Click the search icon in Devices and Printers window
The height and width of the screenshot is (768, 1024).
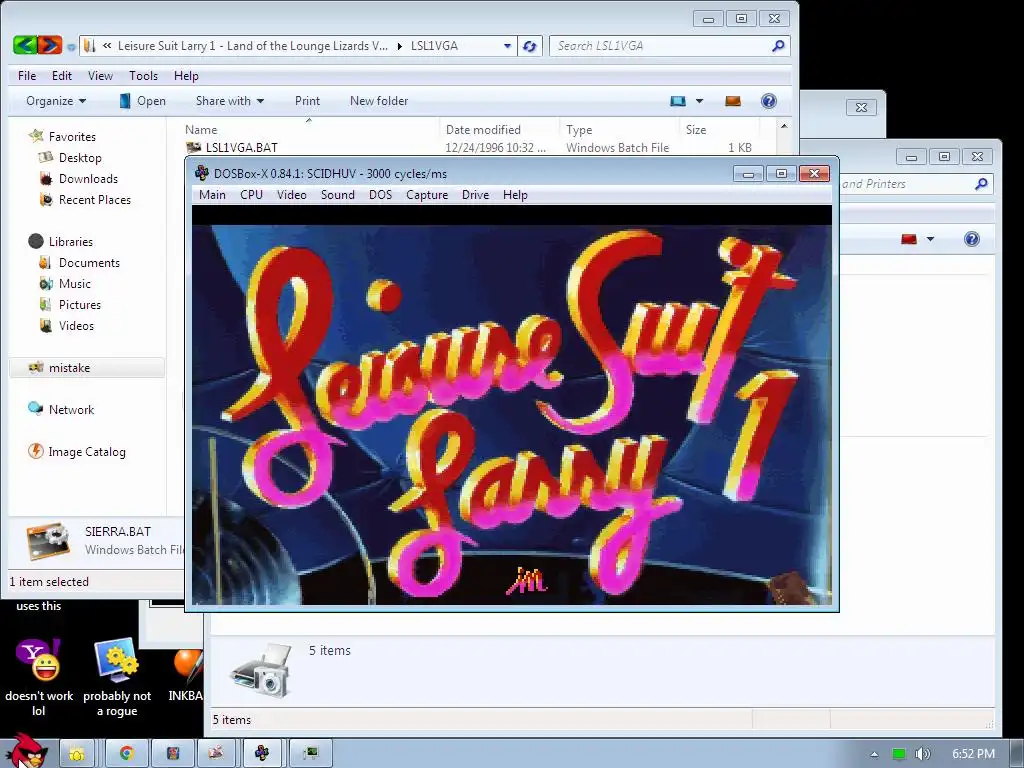click(981, 184)
